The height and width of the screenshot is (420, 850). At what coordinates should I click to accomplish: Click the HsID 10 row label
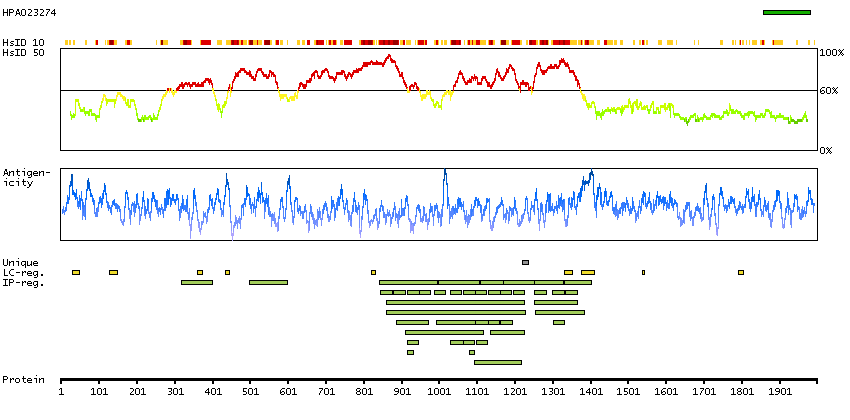(23, 42)
